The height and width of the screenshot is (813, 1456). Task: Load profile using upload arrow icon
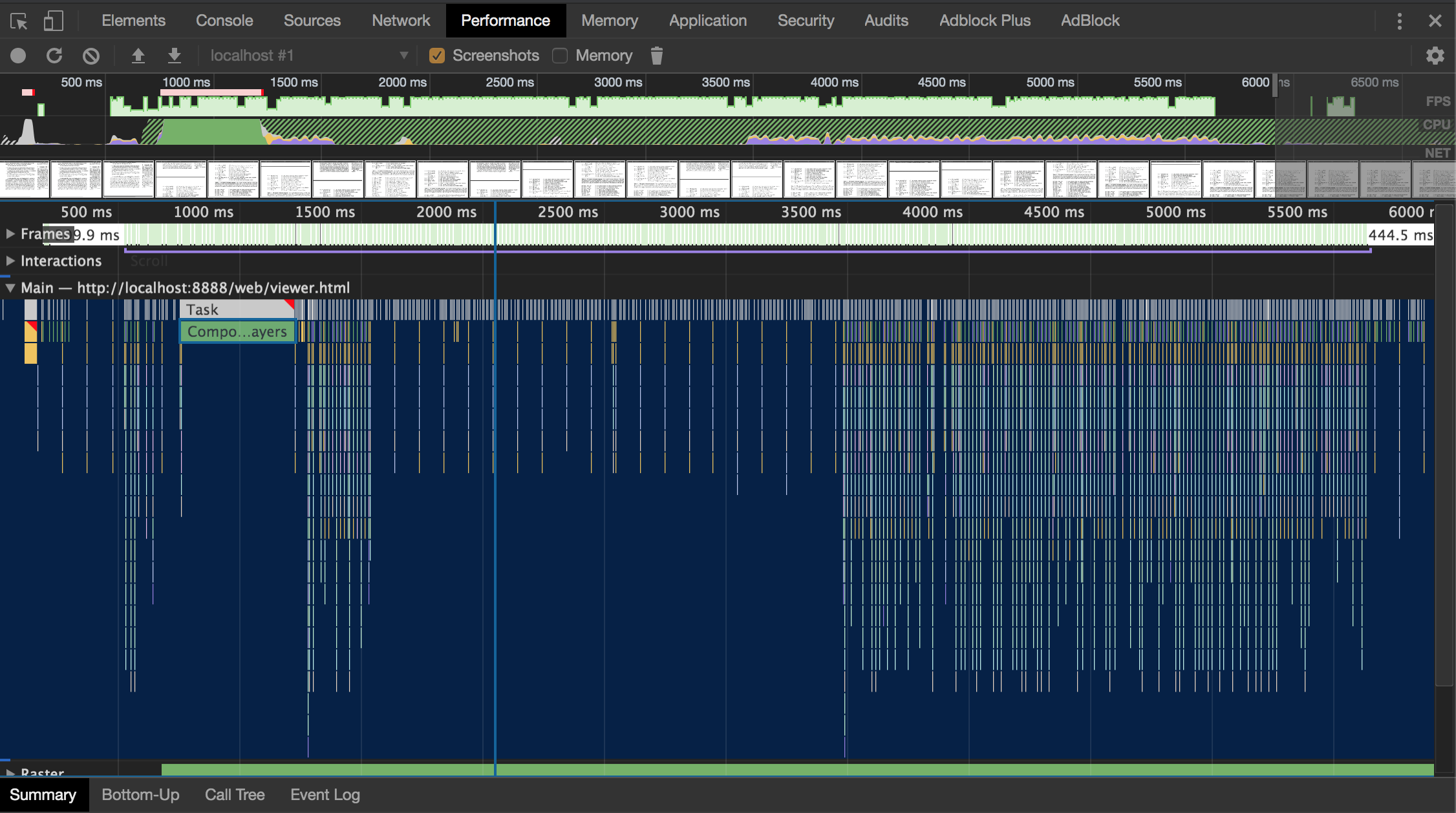[138, 56]
